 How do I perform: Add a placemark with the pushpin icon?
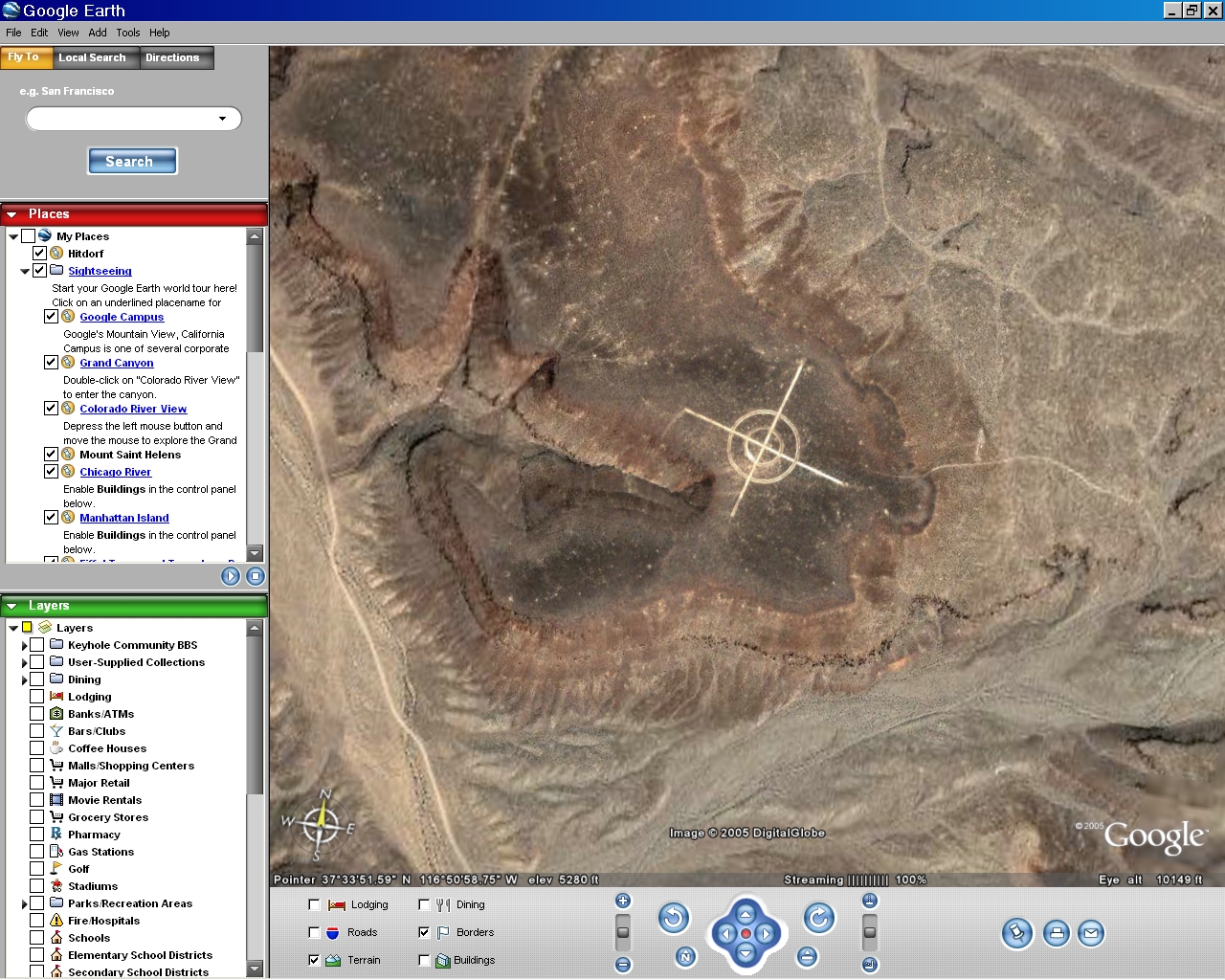coord(1017,933)
